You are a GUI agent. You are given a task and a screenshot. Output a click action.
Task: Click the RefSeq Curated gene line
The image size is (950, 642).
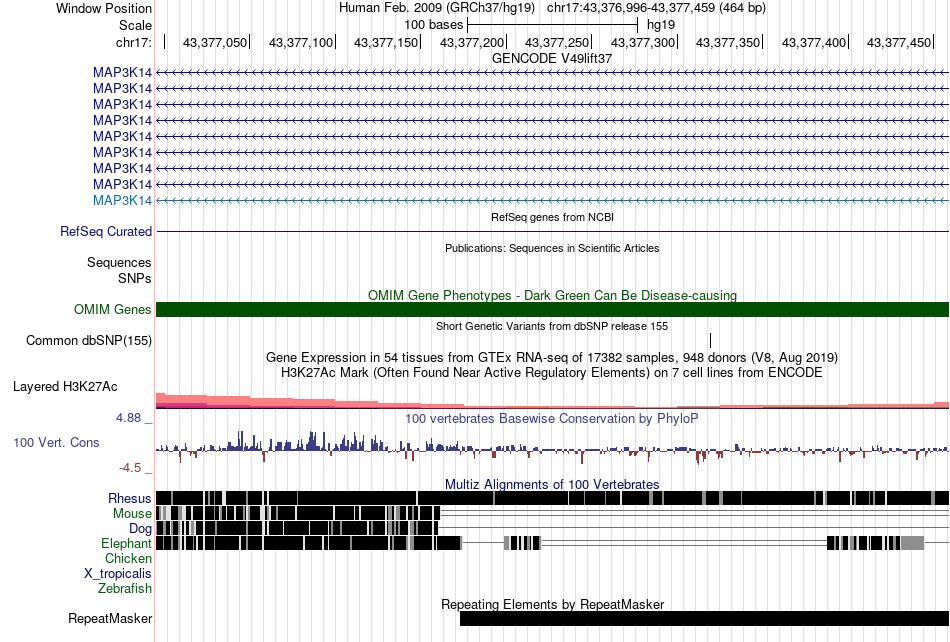point(552,231)
